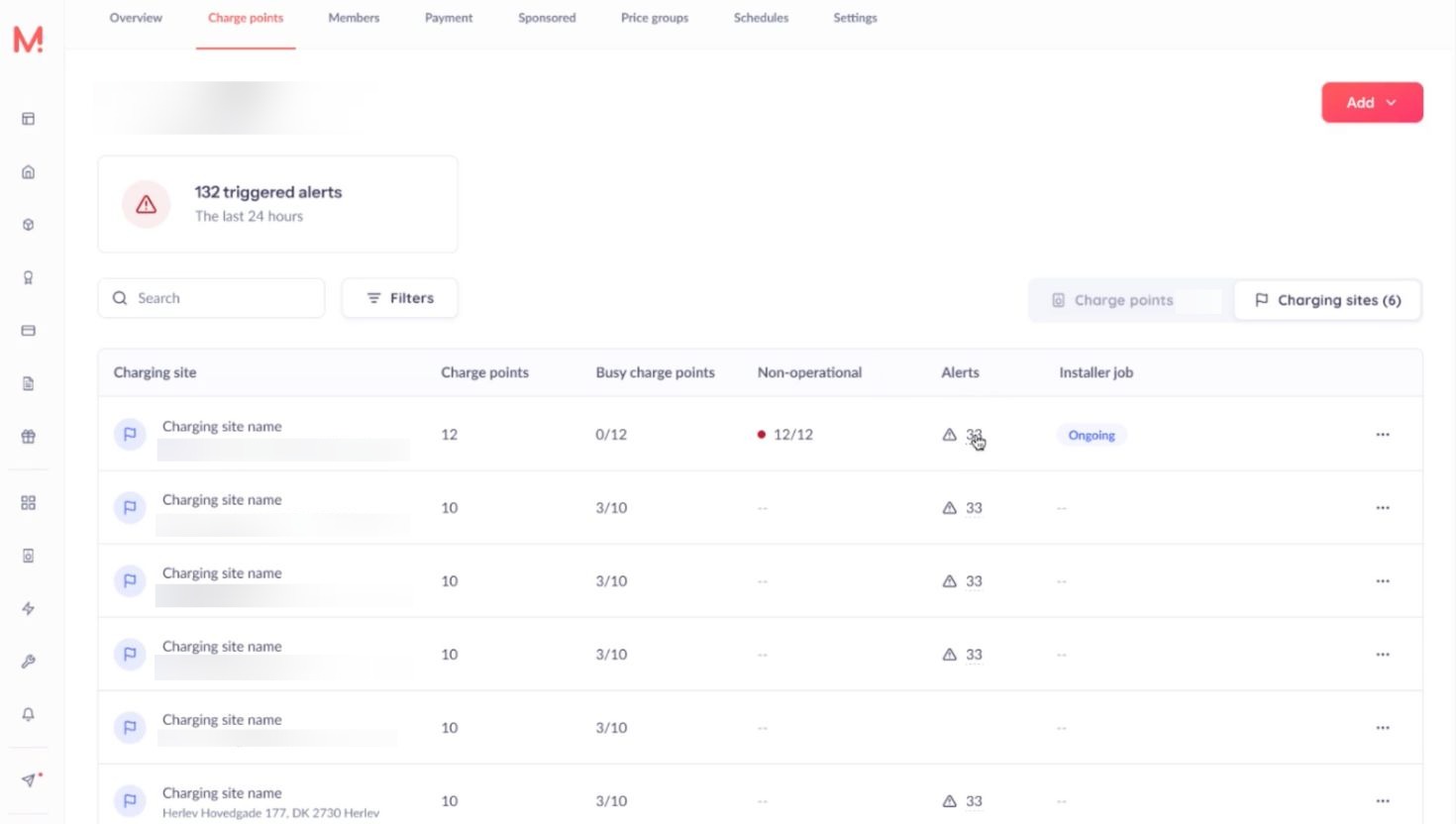Open the Payment tab
The height and width of the screenshot is (824, 1456).
pyautogui.click(x=449, y=18)
